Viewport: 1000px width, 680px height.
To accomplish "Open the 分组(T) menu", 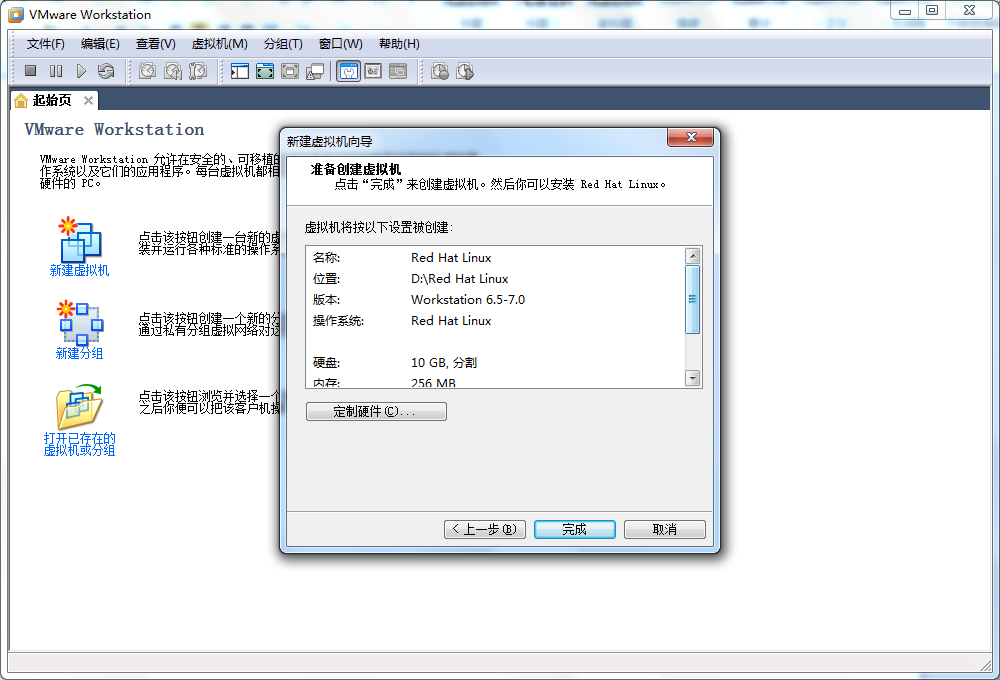I will [x=283, y=44].
